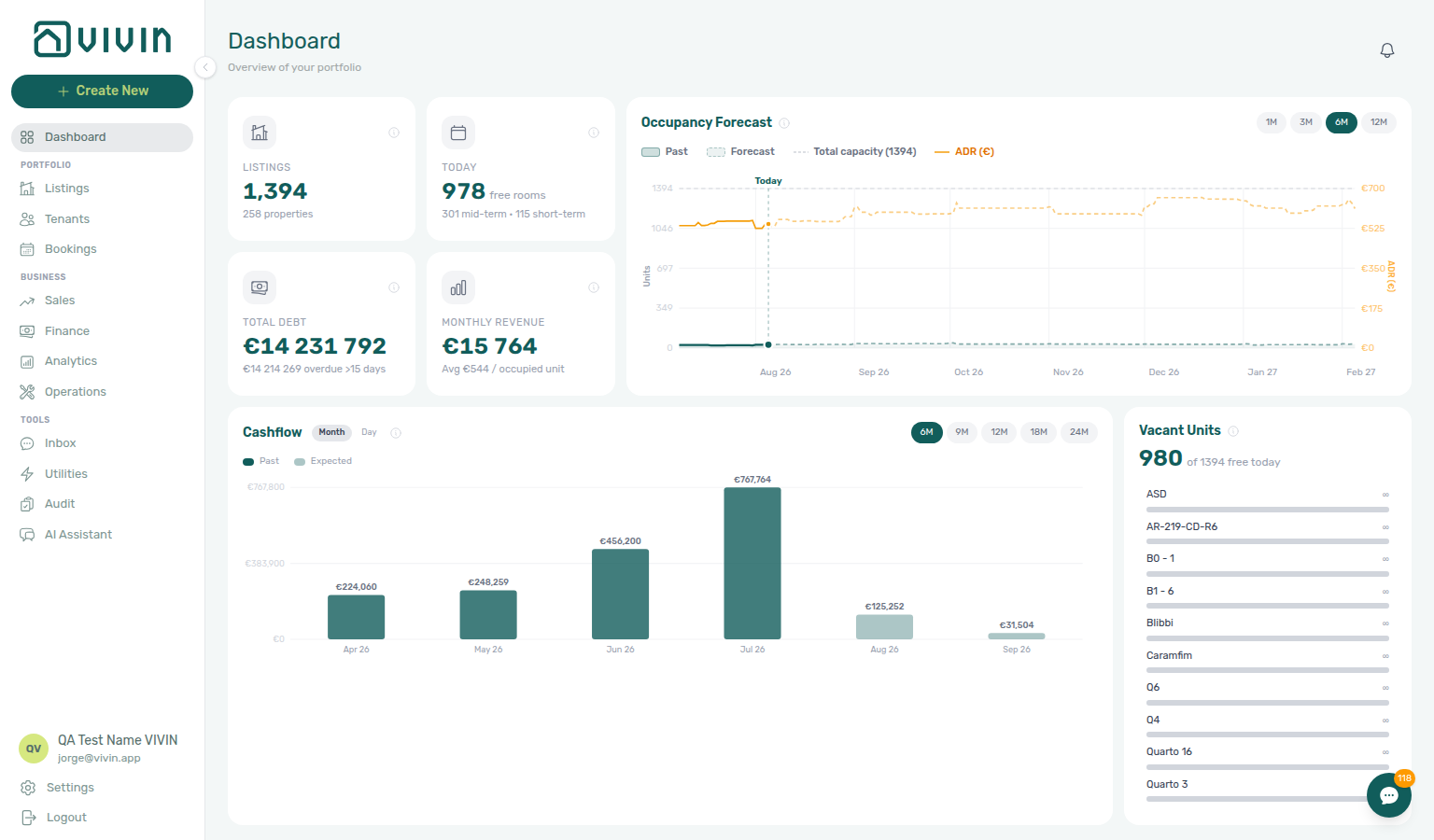Click the Inbox chat bubble icon
The width and height of the screenshot is (1434, 840).
(x=27, y=443)
